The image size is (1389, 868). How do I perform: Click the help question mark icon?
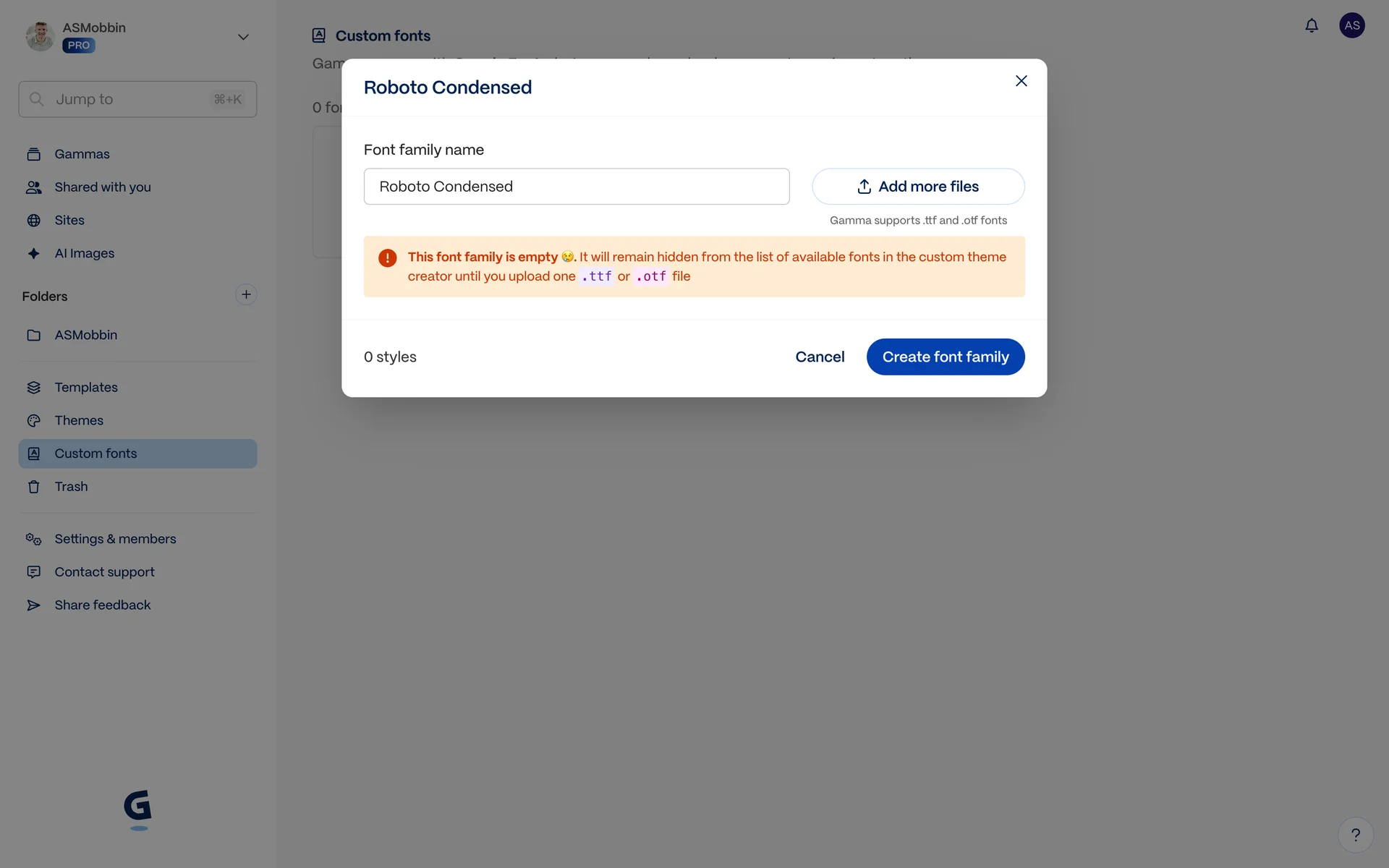1355,835
